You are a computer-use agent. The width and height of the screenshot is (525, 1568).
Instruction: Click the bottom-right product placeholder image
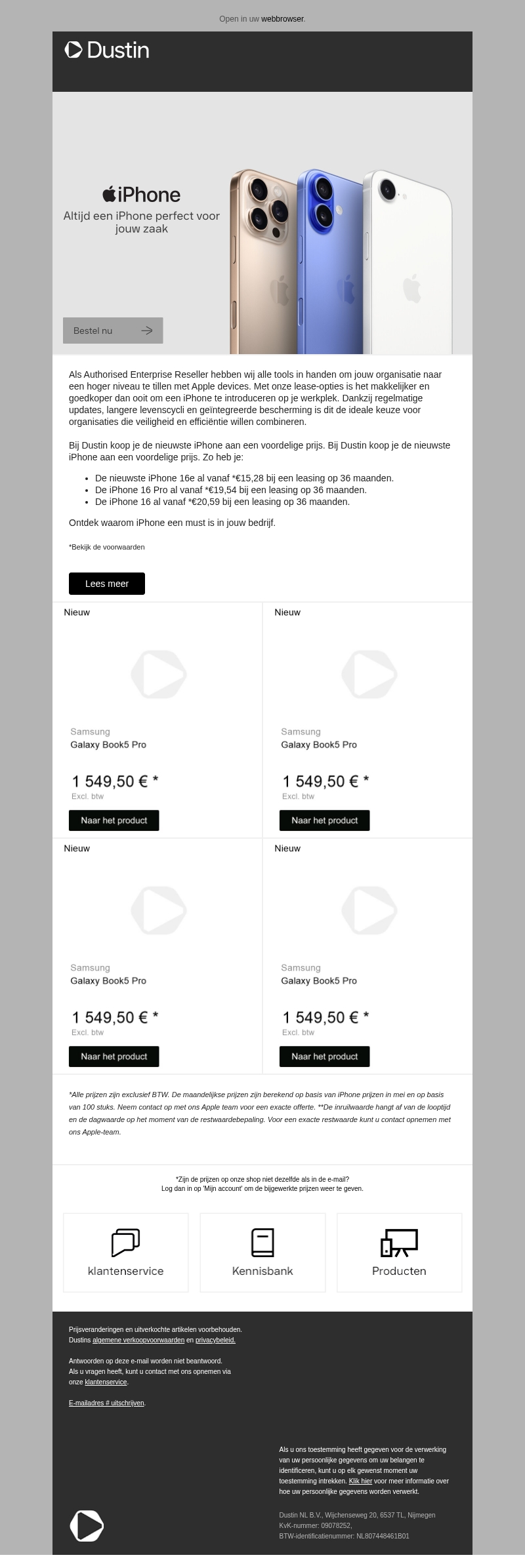click(369, 910)
